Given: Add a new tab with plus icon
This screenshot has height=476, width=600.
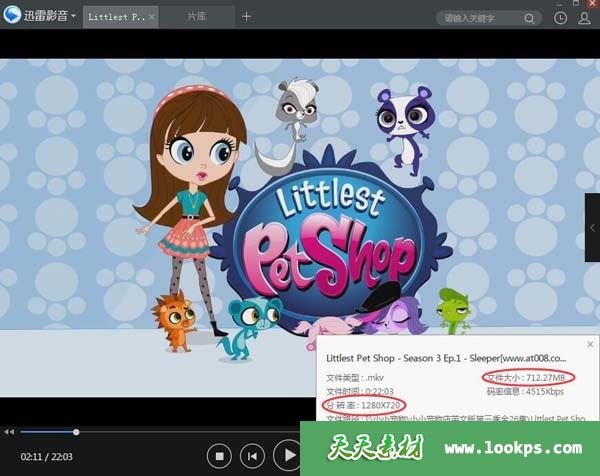Looking at the screenshot, I should pos(247,17).
